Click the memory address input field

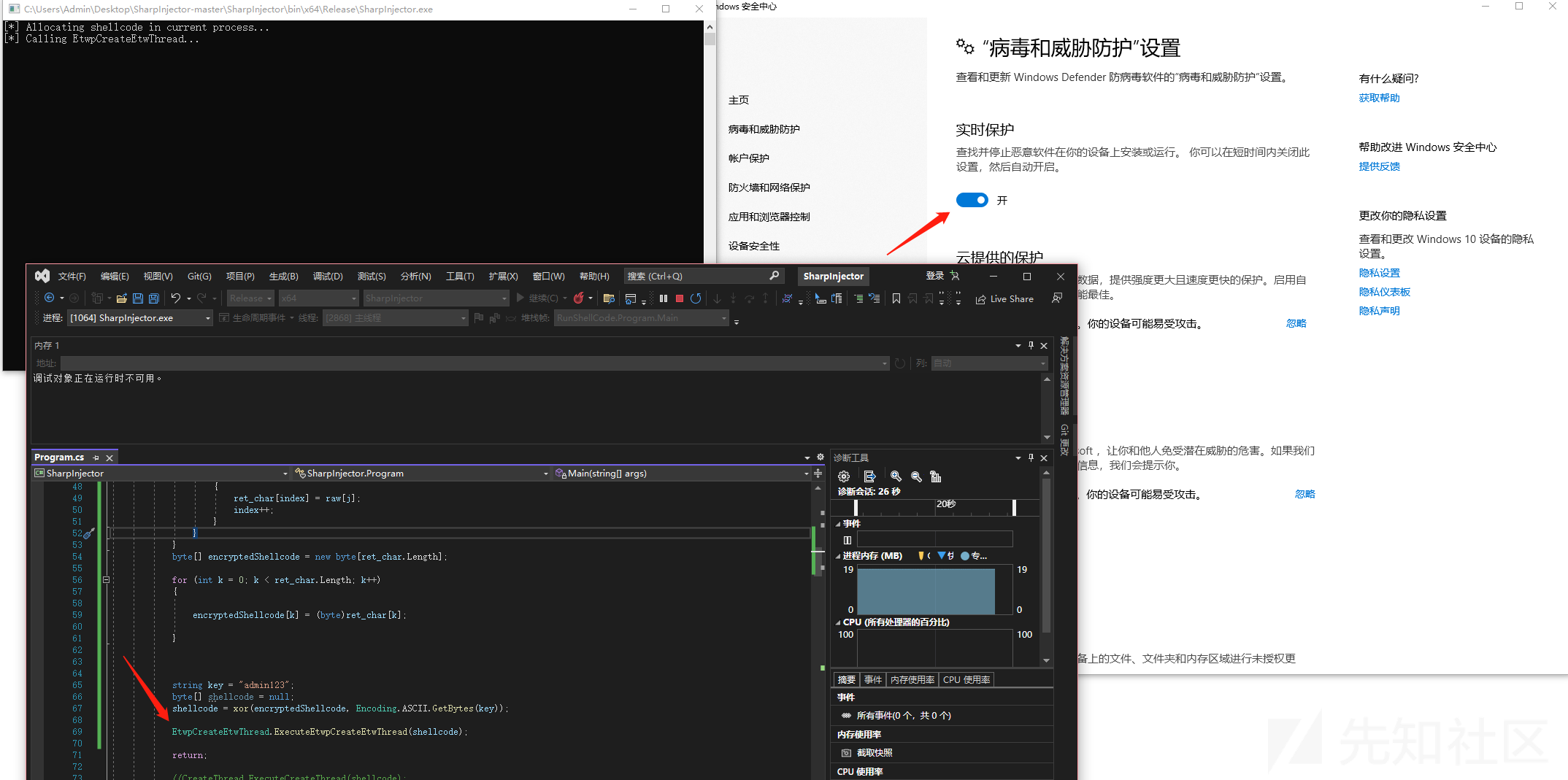point(474,363)
